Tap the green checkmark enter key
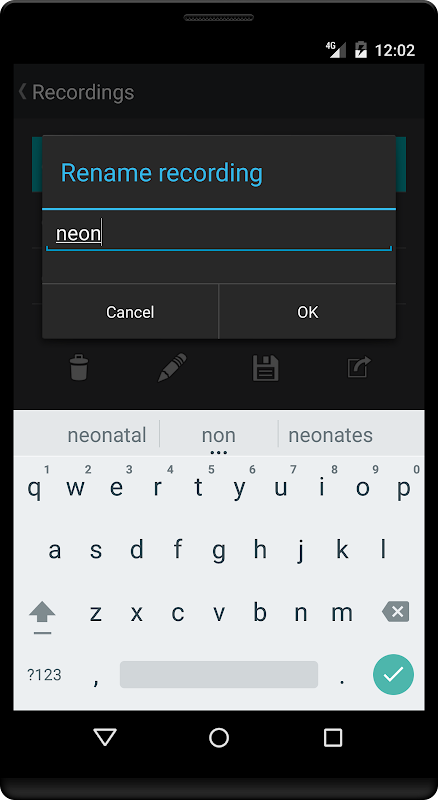 click(393, 674)
